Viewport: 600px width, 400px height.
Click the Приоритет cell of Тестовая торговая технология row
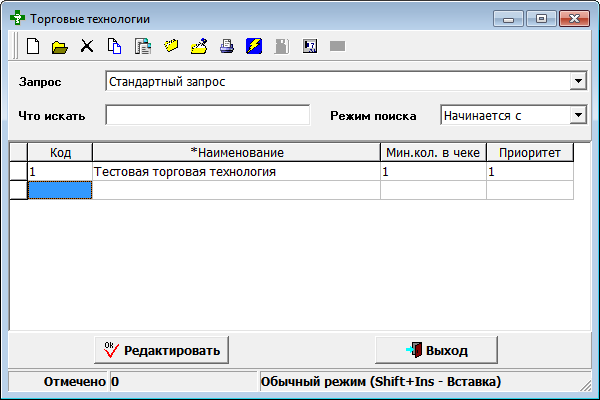pyautogui.click(x=530, y=171)
